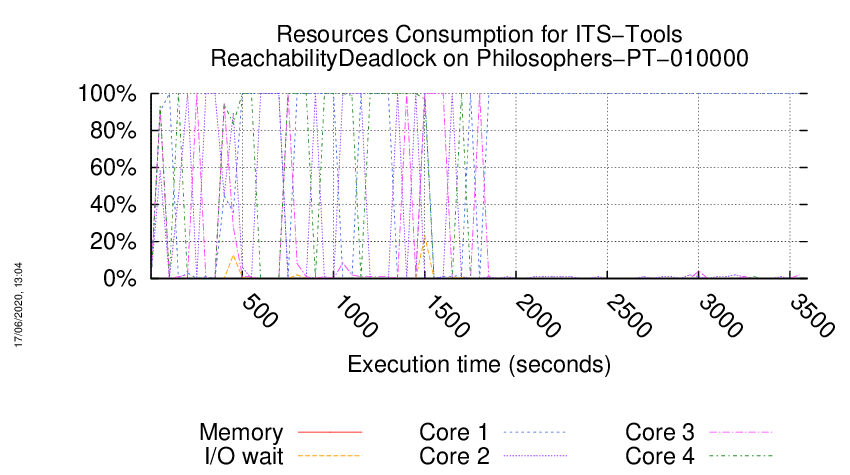This screenshot has width=850, height=475.
Task: Click the chart title 'Resources Consumption for ITS-Tools'
Action: (479, 35)
